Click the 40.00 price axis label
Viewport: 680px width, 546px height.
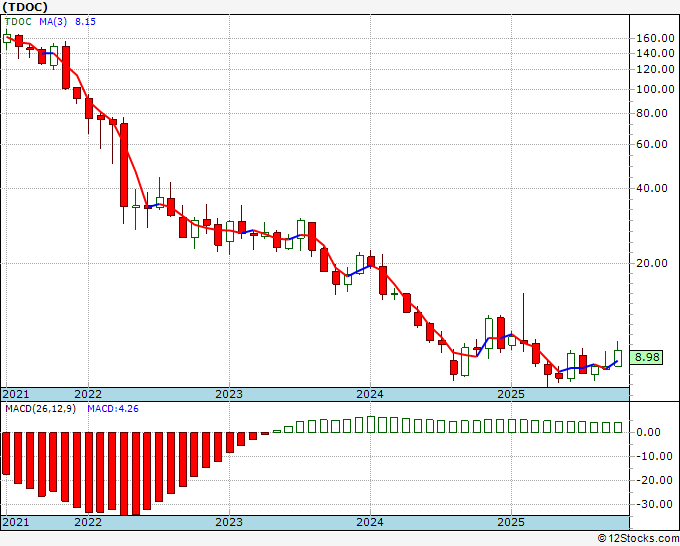(651, 188)
